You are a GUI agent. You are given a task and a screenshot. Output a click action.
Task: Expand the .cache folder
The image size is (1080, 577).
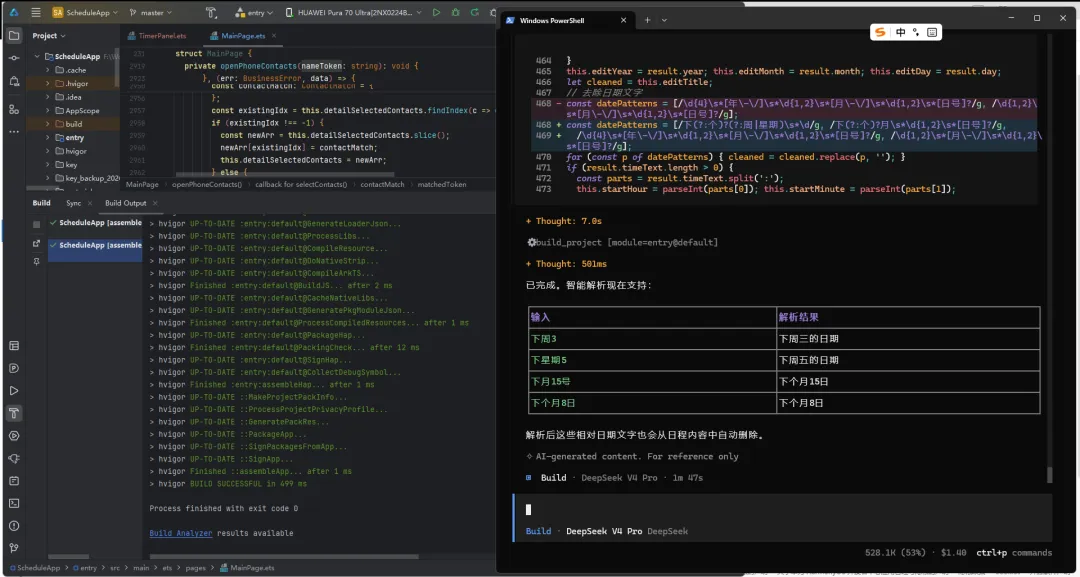[48, 70]
